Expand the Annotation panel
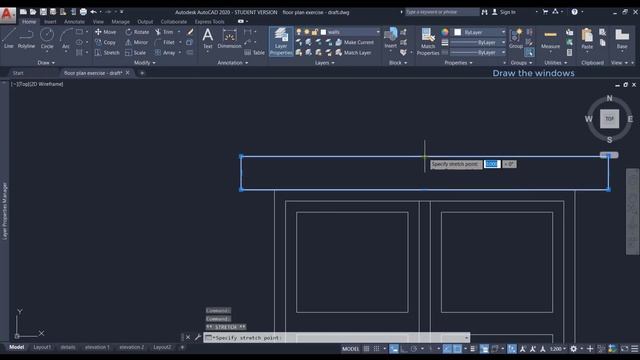640x360 pixels. [233, 63]
